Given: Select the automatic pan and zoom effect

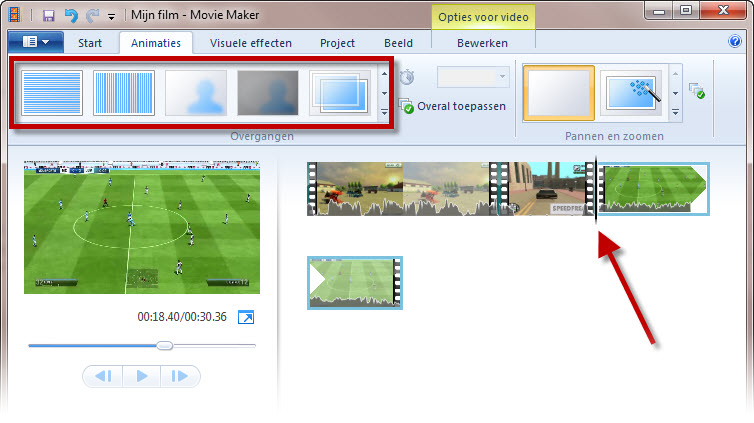Looking at the screenshot, I should coord(630,93).
